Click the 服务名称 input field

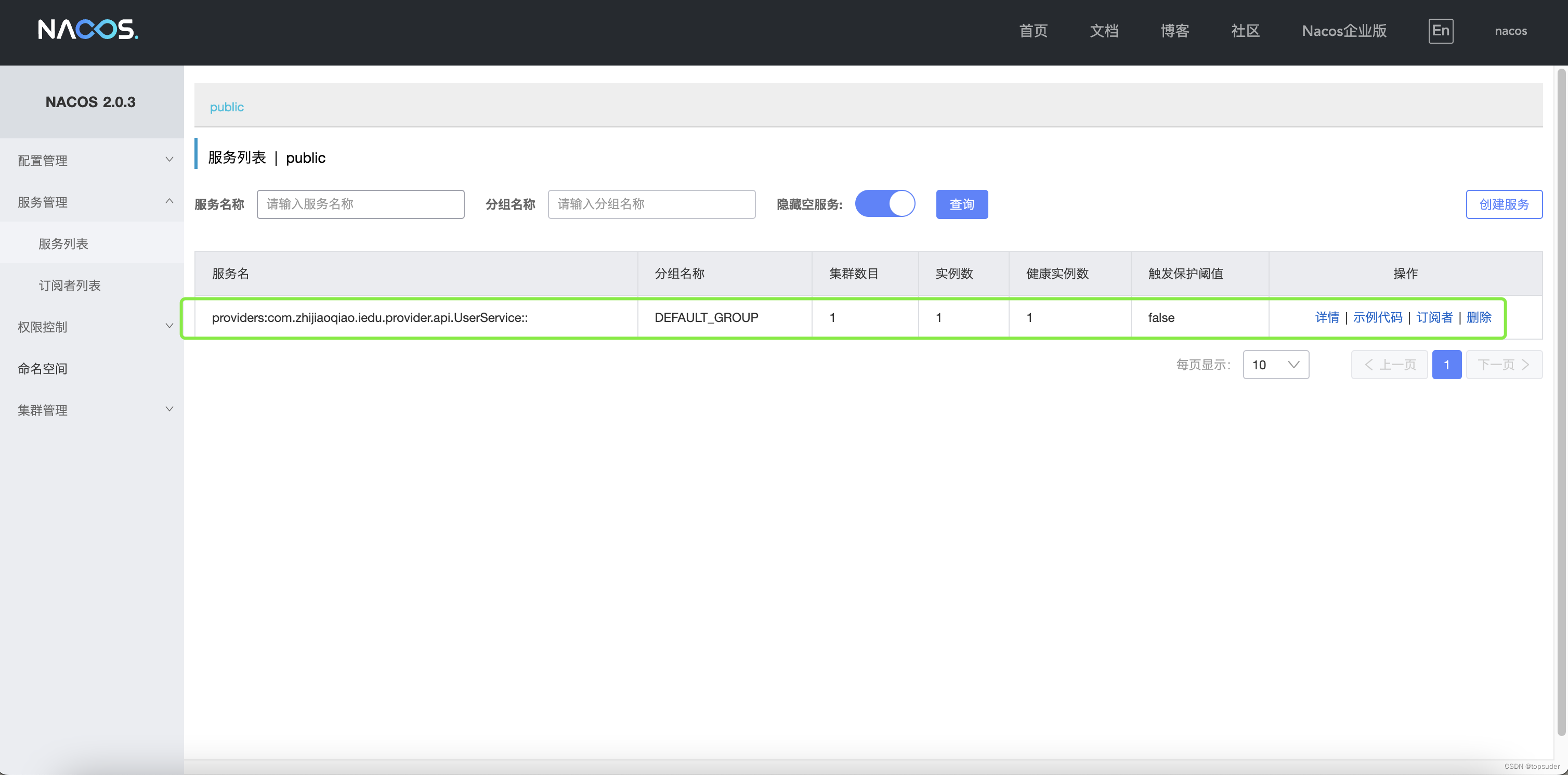click(x=360, y=204)
